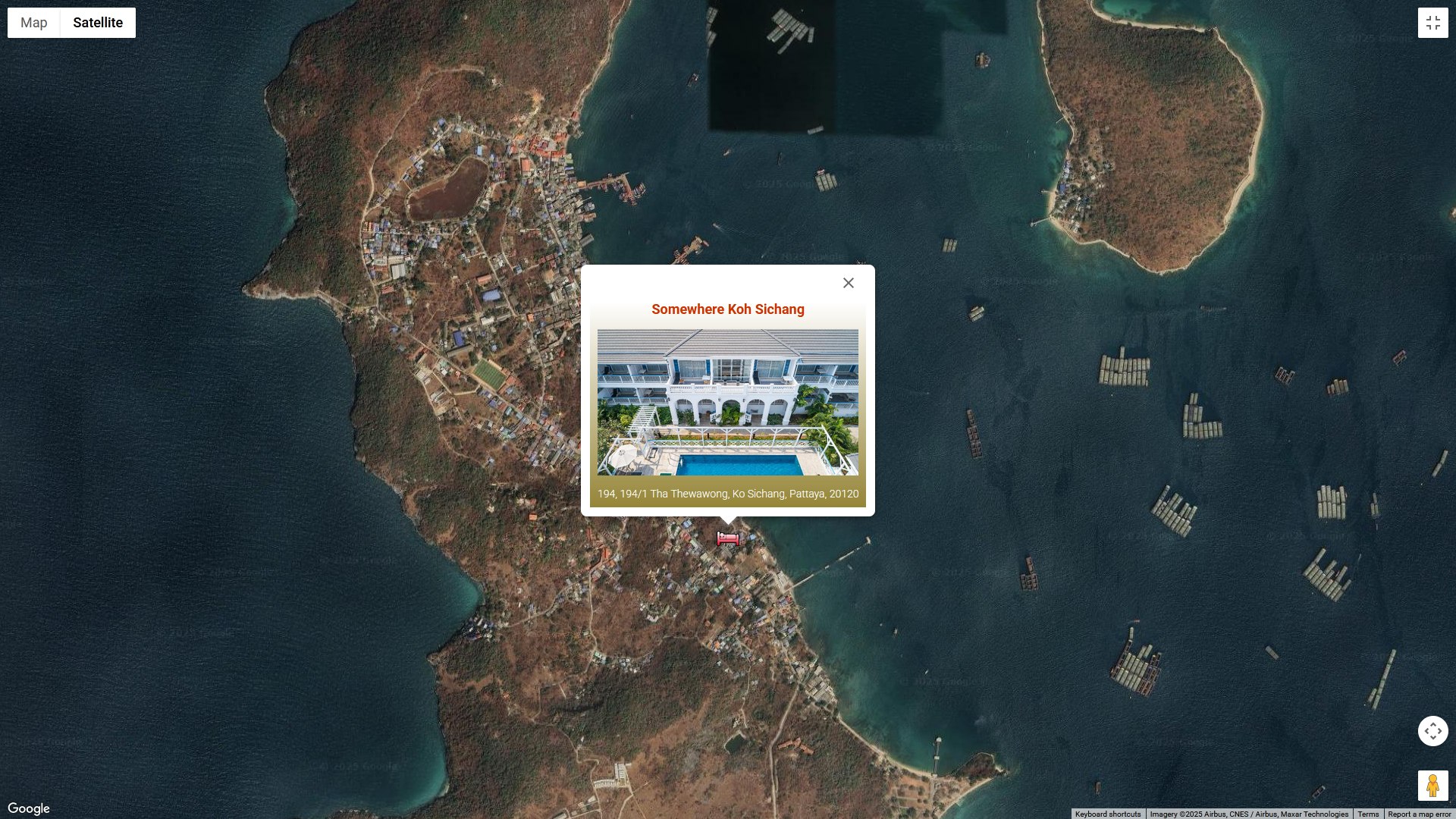Open Keyboard shortcuts
Screen dimensions: 1456x819
coord(1107,814)
